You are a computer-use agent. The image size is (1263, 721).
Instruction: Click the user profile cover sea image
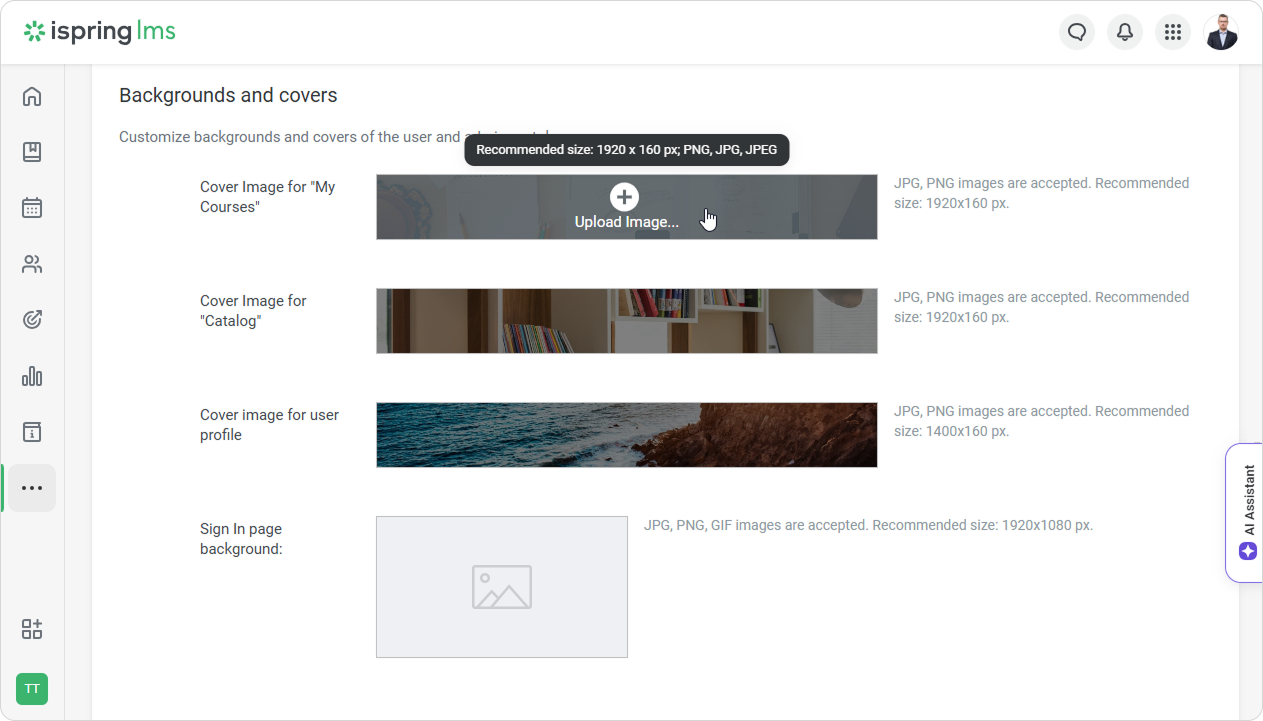coord(626,435)
